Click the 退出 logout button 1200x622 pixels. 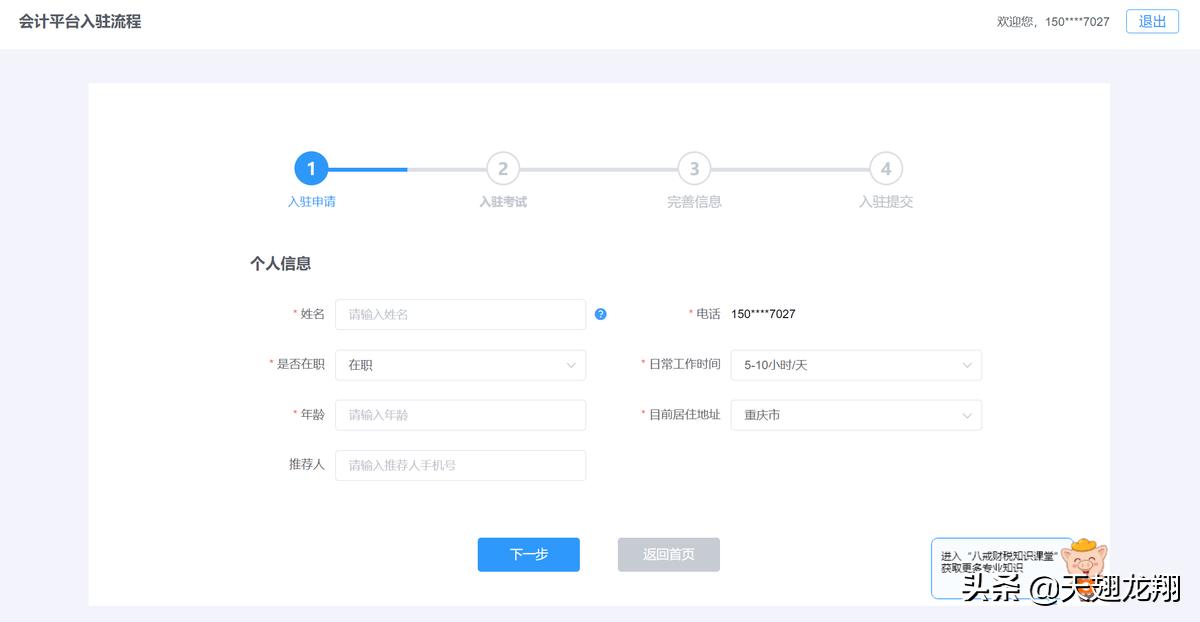pos(1152,21)
